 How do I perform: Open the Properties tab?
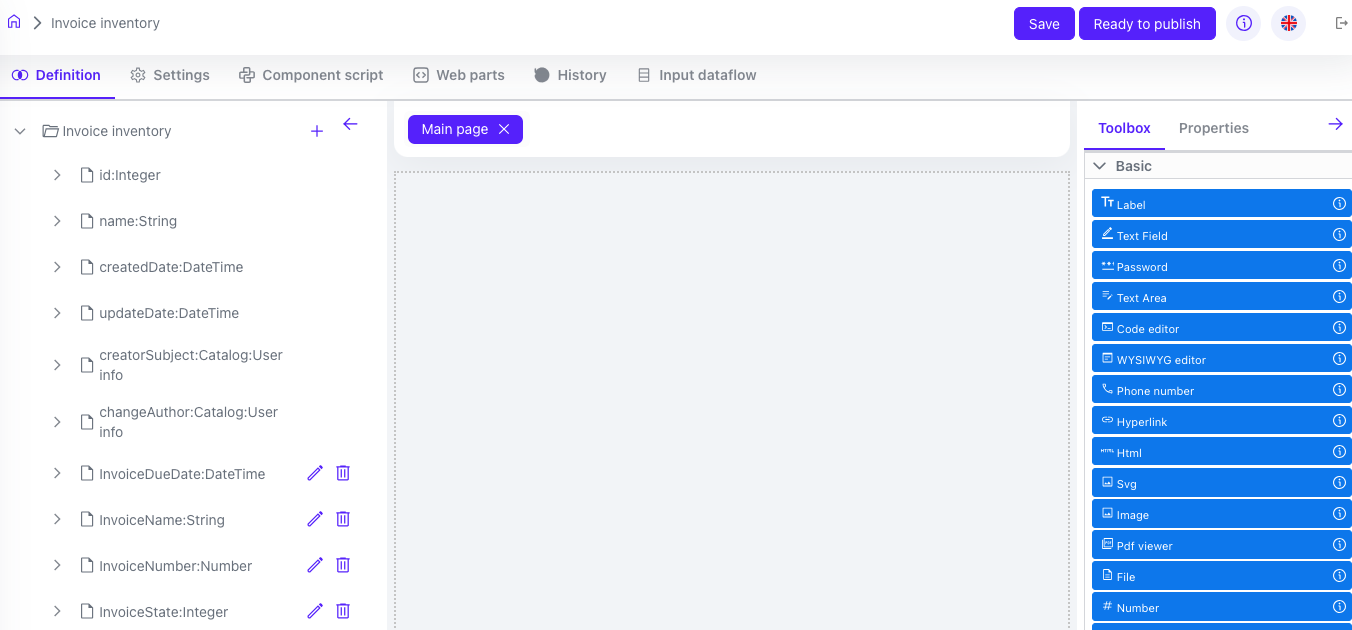(x=1213, y=128)
